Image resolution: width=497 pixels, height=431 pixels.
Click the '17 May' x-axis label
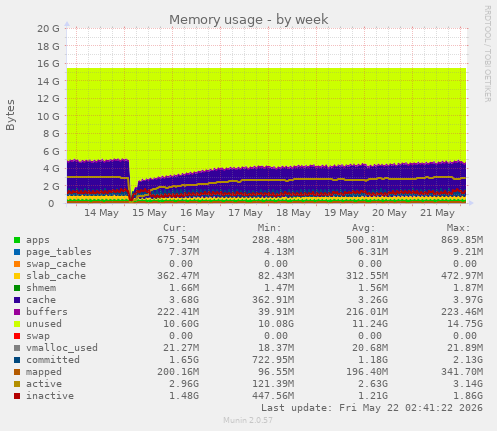[245, 213]
